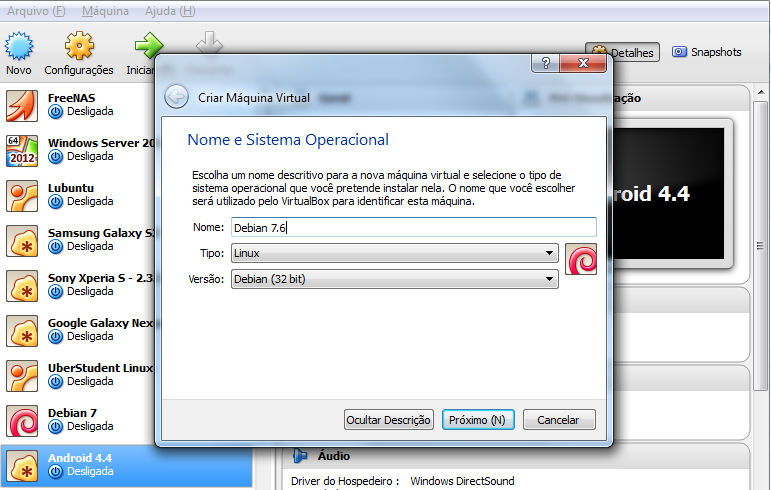The height and width of the screenshot is (490, 771).
Task: Click Windows Server power state icon
Action: (56, 157)
